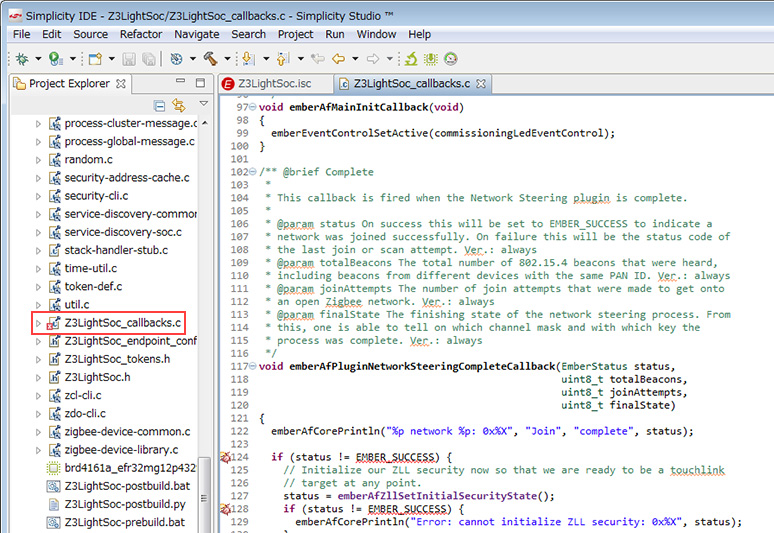Select the brd4161a_efr32mg12p432 hardware config item
Image resolution: width=774 pixels, height=533 pixels.
coord(130,468)
